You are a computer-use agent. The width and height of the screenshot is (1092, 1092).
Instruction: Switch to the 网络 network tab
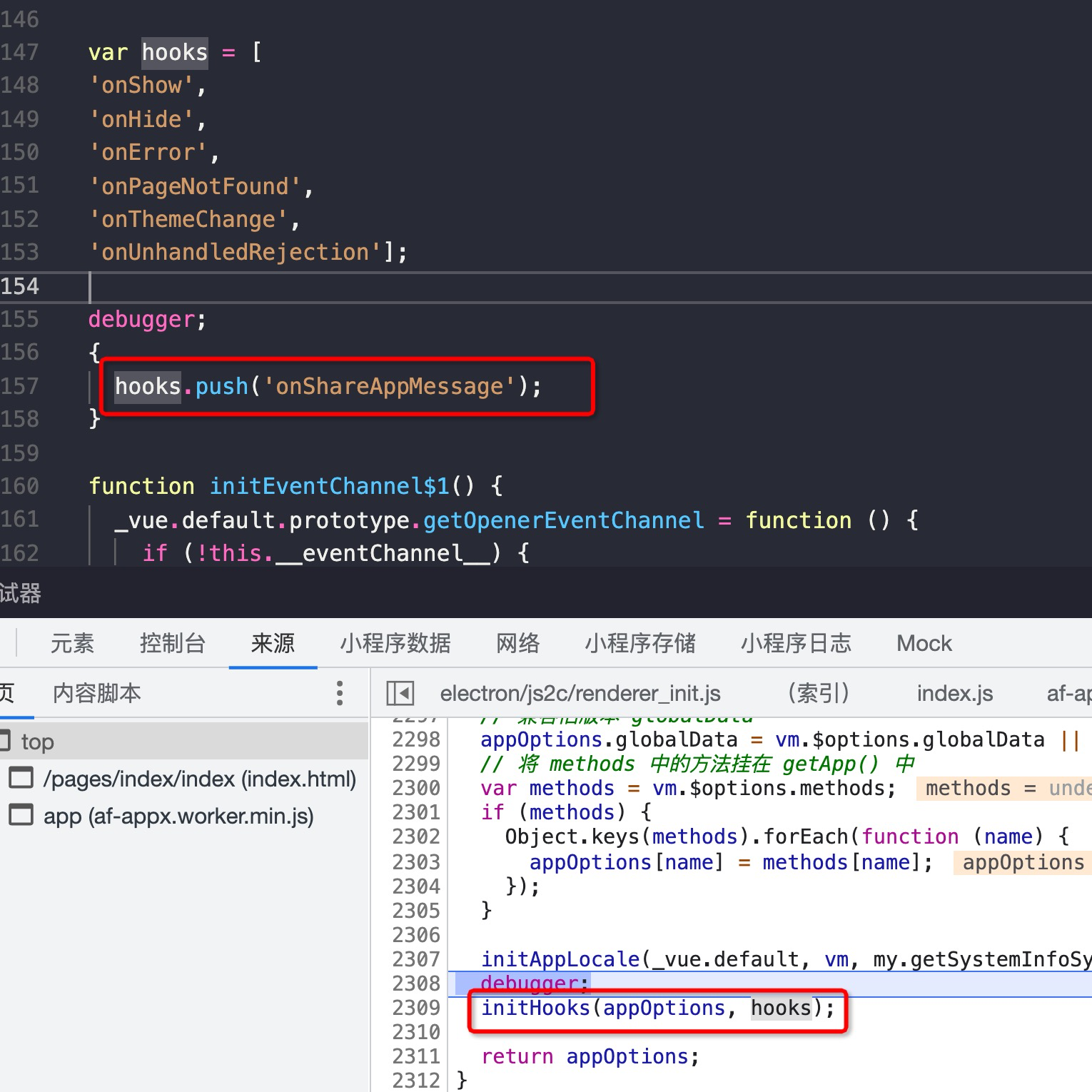517,642
